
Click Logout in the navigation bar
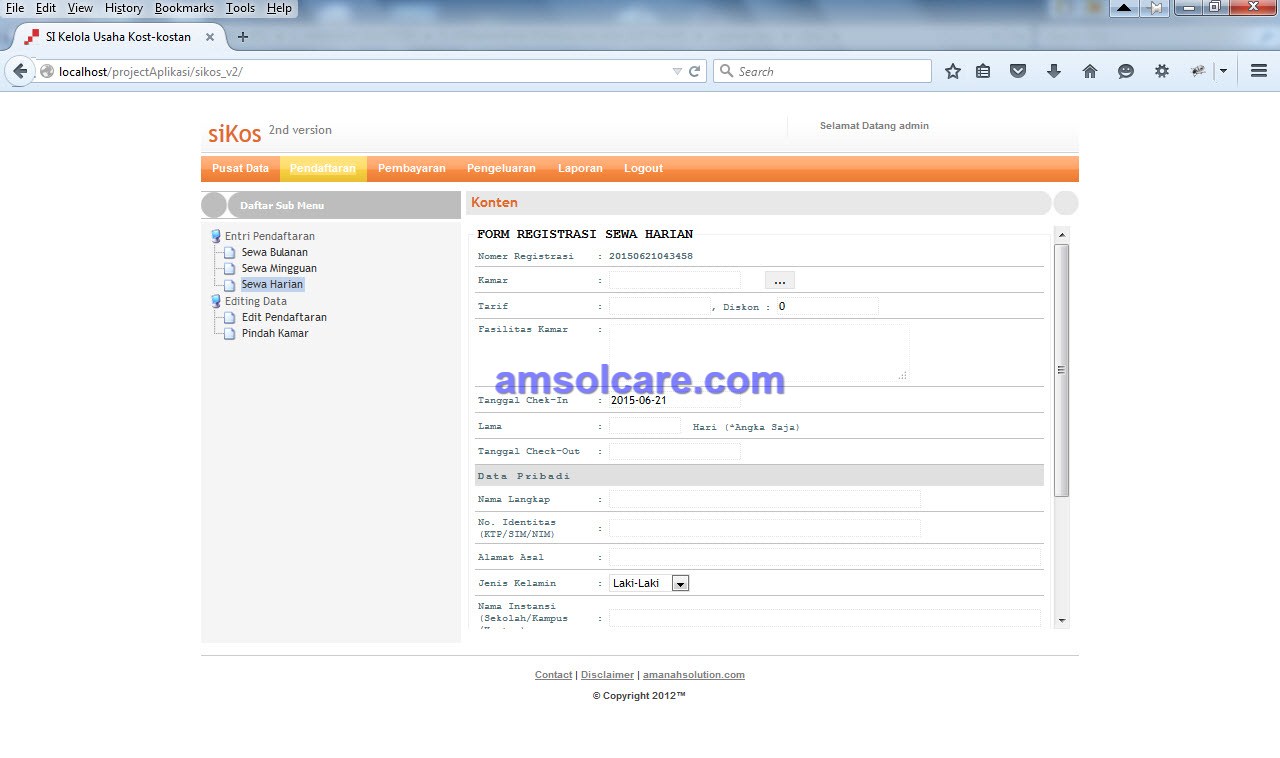[x=643, y=168]
